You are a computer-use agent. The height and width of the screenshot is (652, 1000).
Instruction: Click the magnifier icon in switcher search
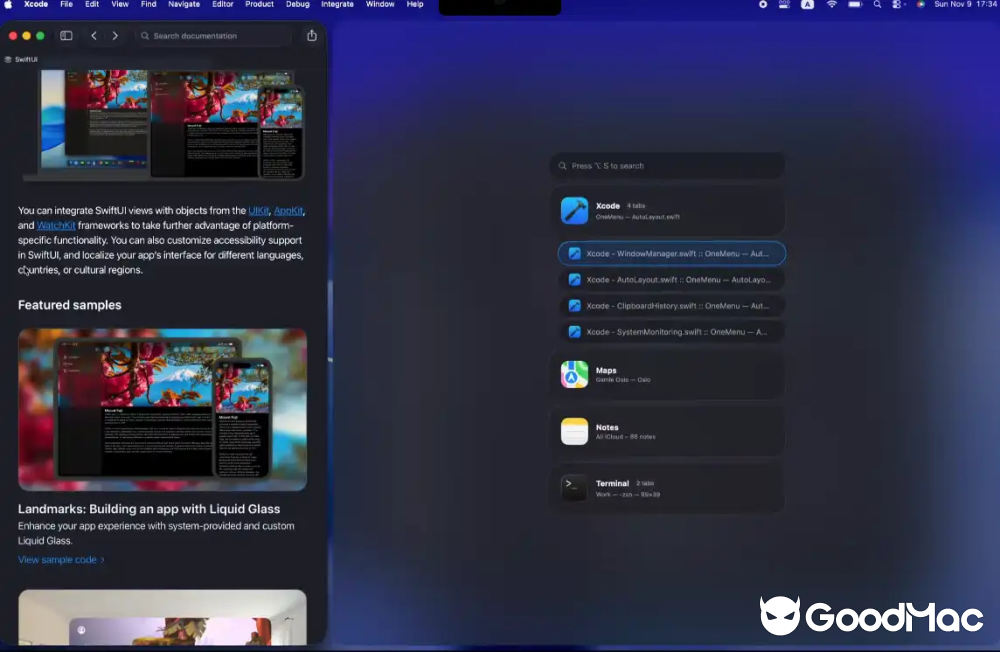pyautogui.click(x=562, y=166)
